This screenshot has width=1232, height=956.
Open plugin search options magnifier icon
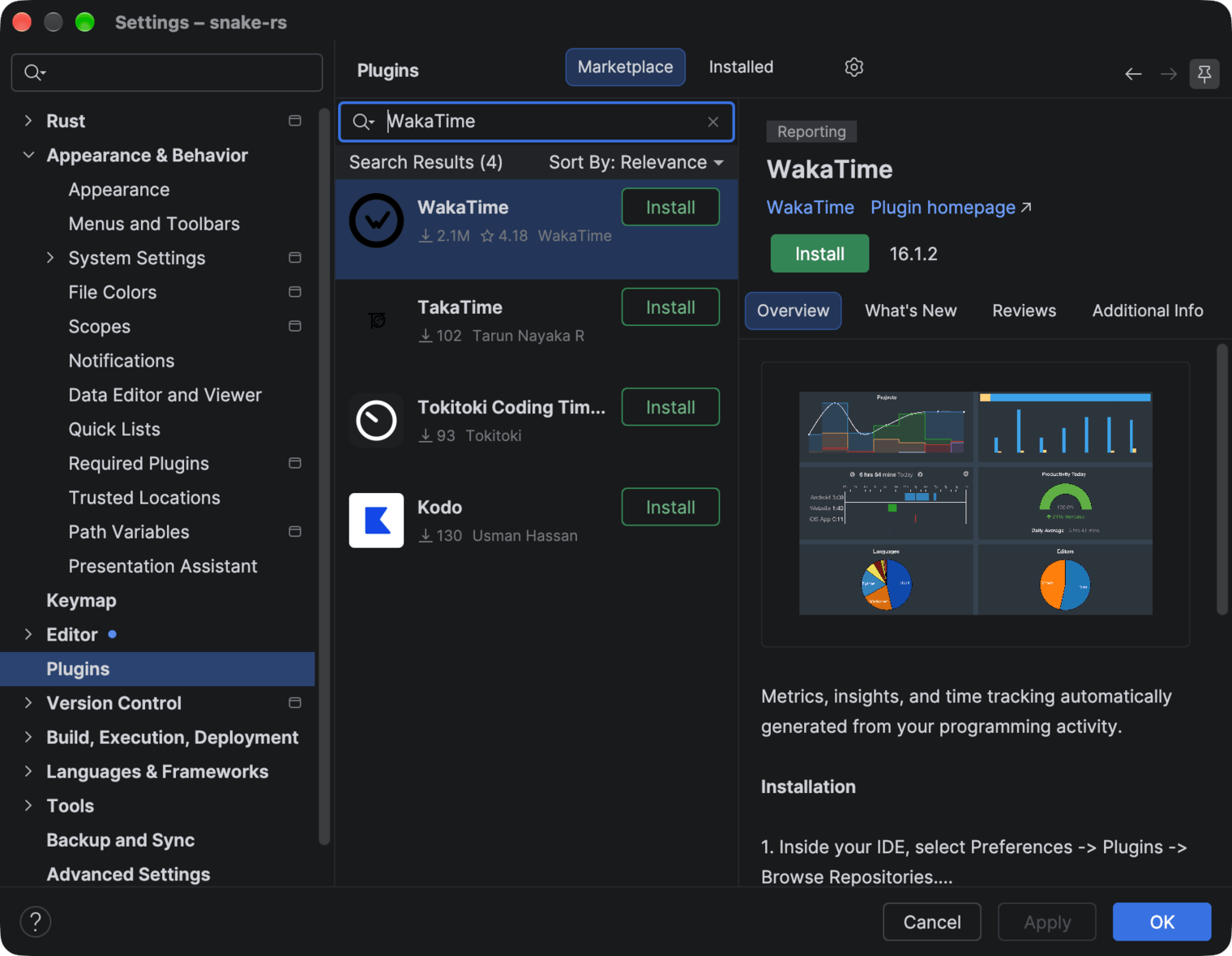pyautogui.click(x=363, y=122)
